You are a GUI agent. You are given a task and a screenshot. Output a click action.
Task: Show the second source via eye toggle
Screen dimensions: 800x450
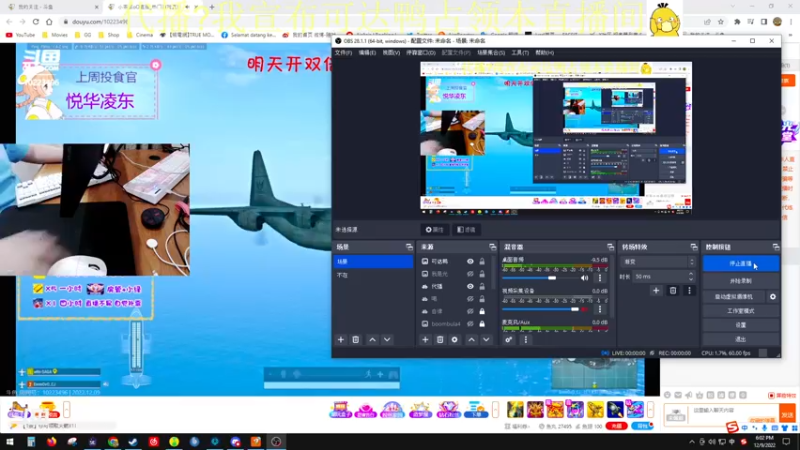pyautogui.click(x=470, y=274)
